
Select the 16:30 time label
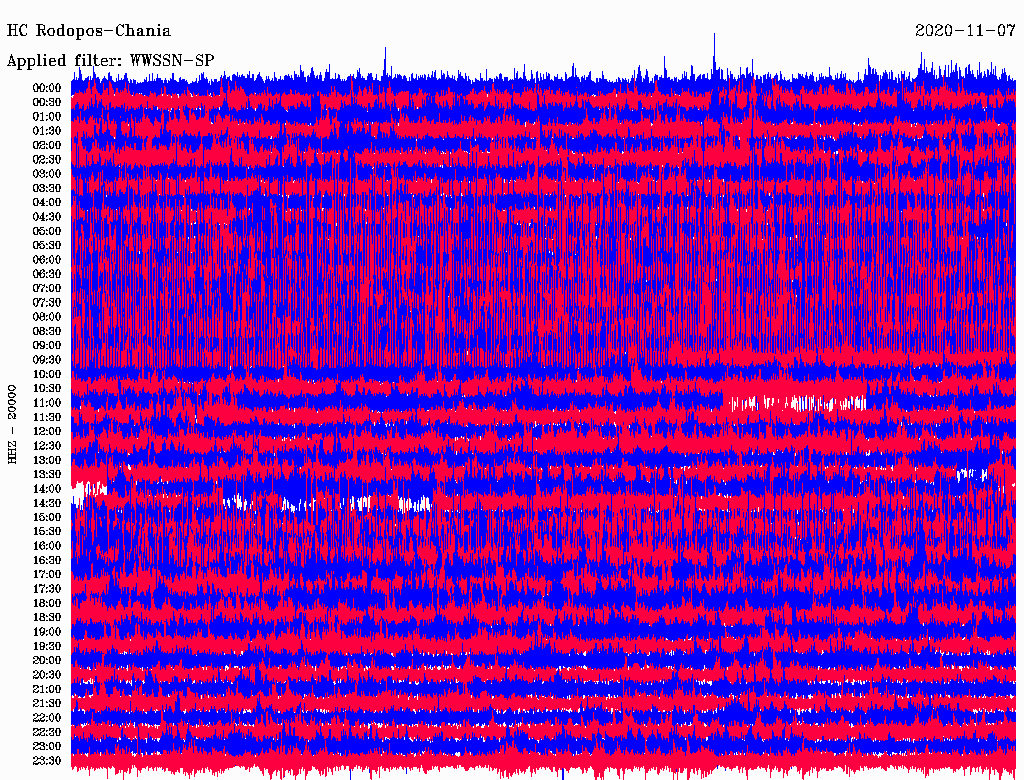(x=47, y=560)
